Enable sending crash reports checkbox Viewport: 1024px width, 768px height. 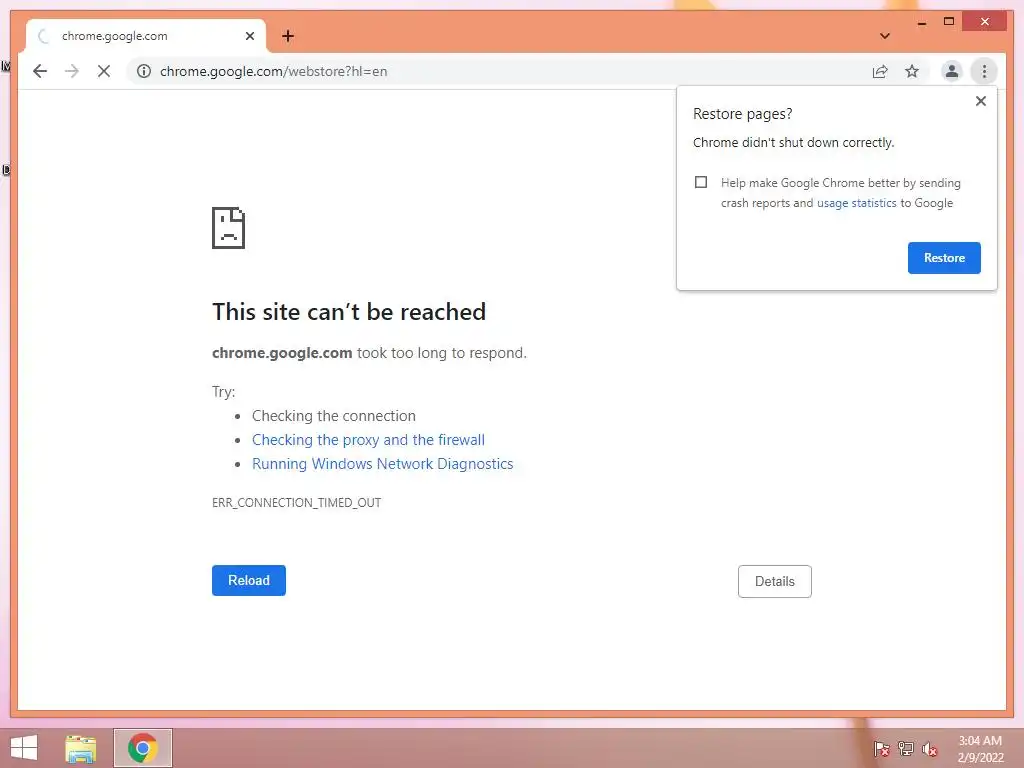[x=701, y=182]
